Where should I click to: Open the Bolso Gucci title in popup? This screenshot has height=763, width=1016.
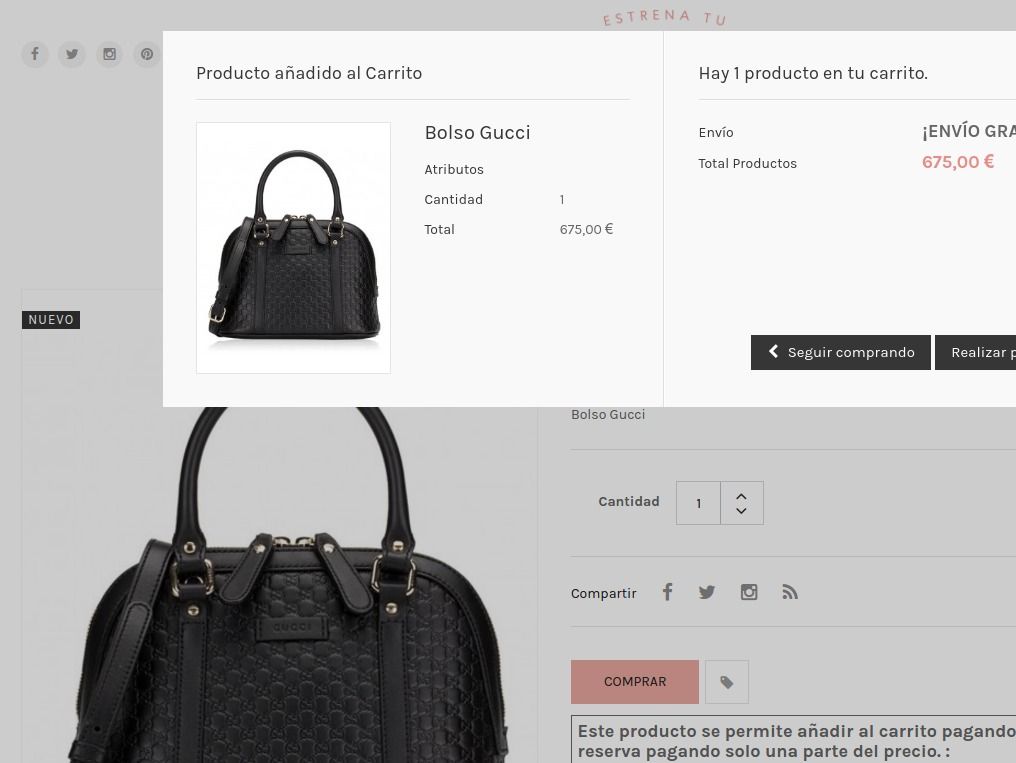coord(478,133)
